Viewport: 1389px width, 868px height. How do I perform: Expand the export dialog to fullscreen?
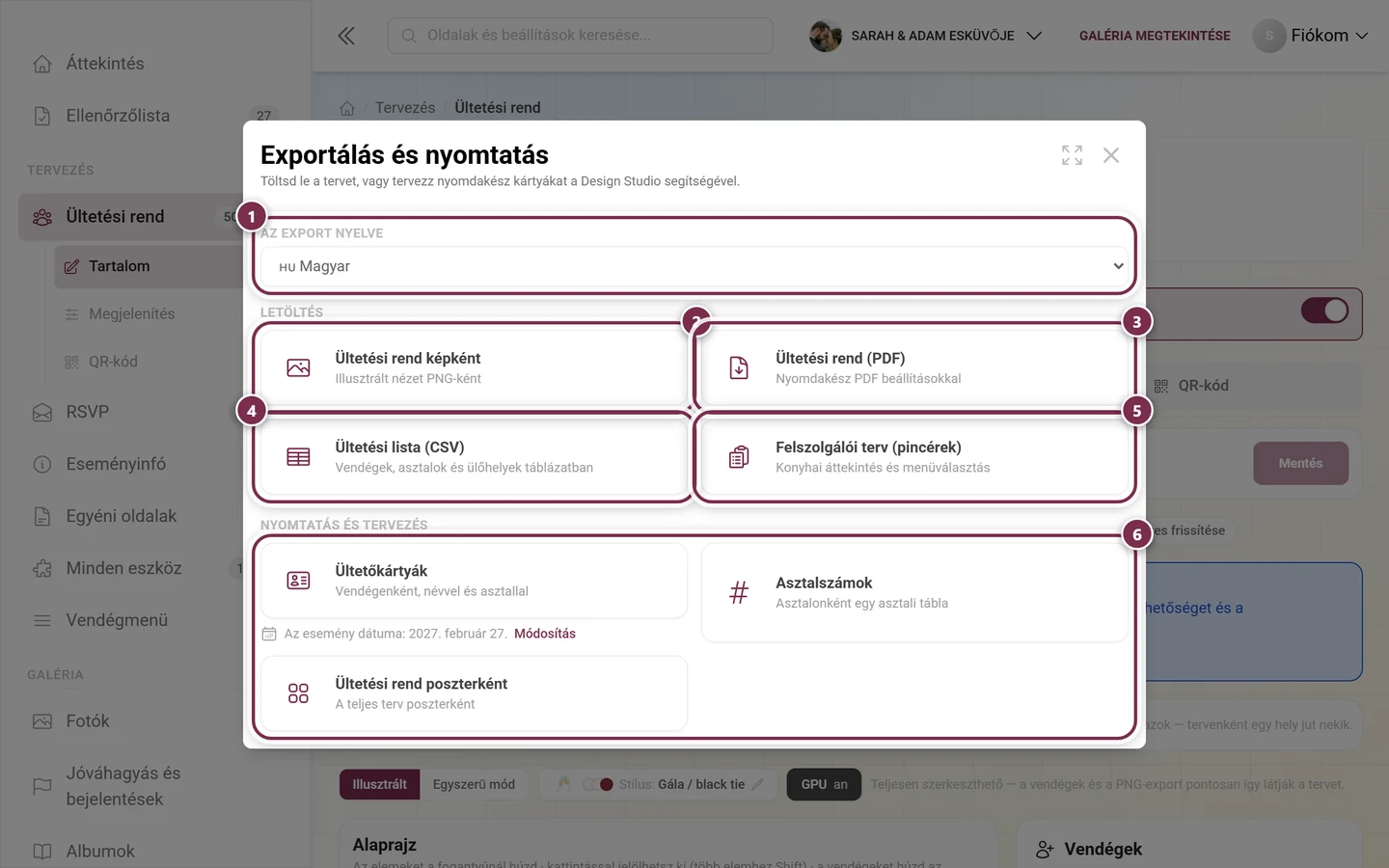coord(1072,155)
